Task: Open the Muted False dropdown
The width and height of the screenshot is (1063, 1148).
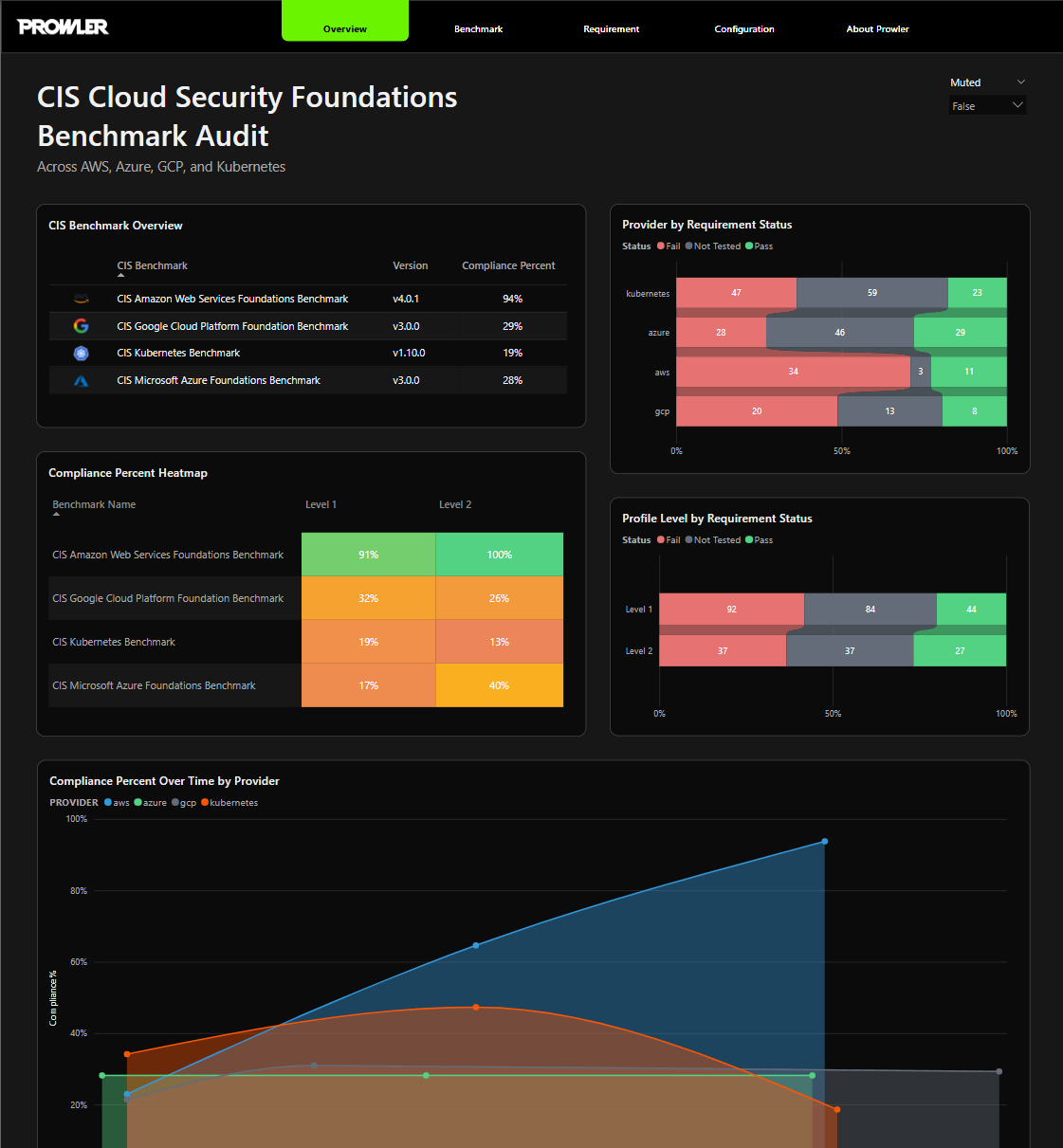Action: [x=987, y=106]
